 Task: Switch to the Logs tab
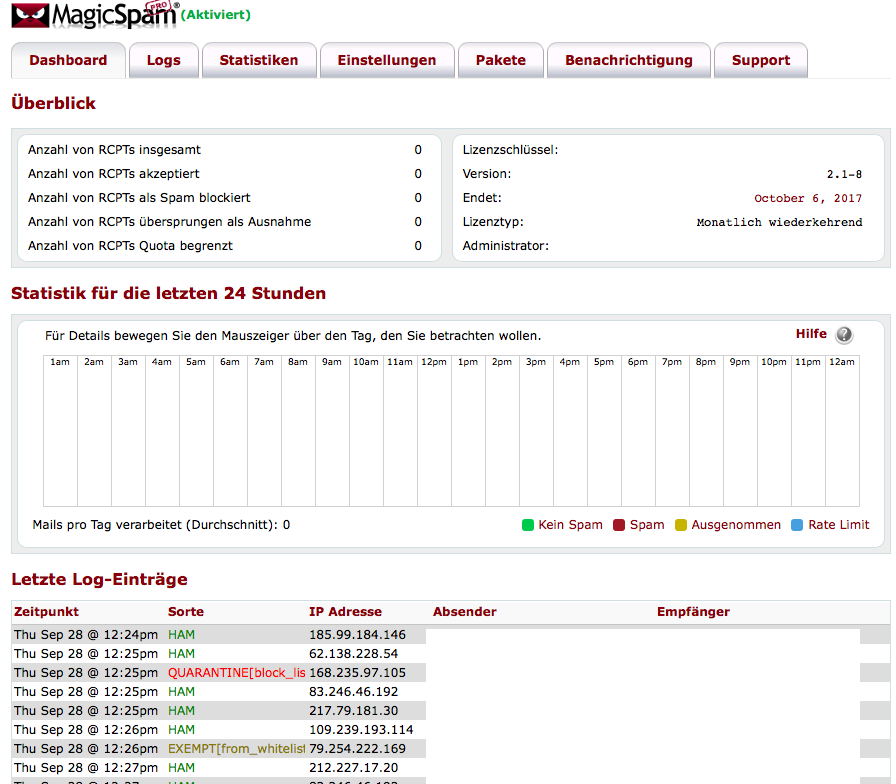point(164,60)
